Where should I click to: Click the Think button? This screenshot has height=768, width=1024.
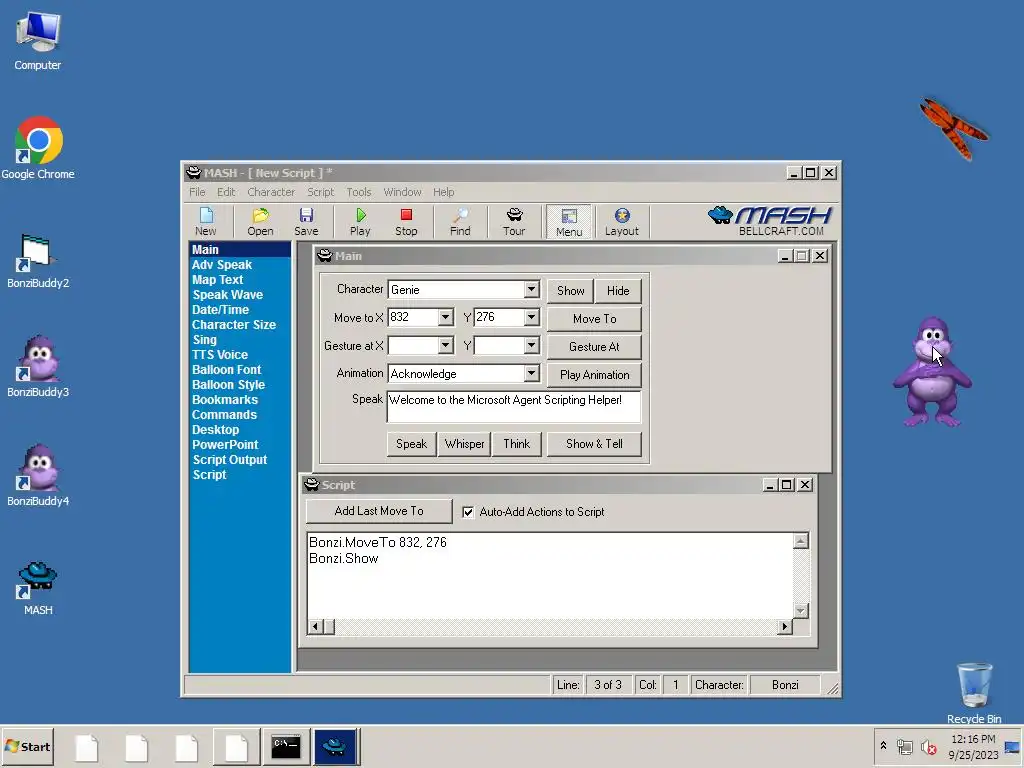517,444
